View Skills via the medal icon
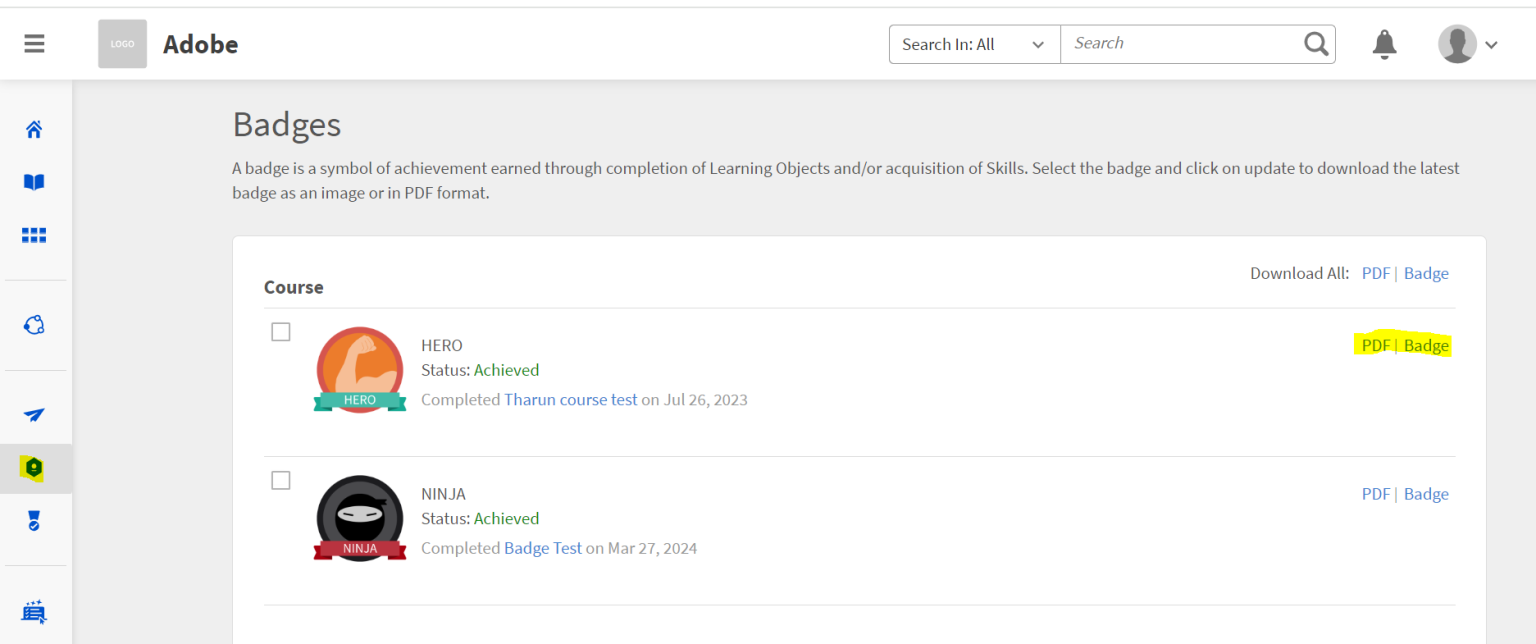 [34, 519]
